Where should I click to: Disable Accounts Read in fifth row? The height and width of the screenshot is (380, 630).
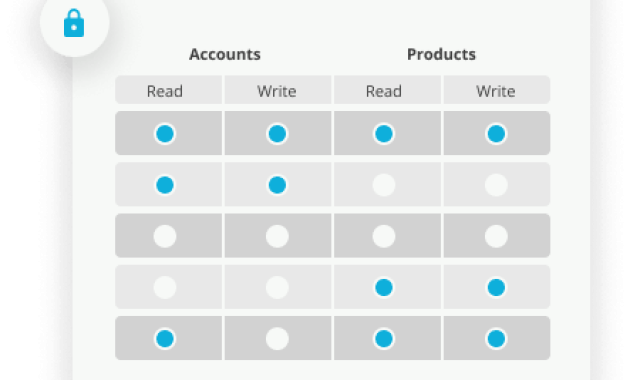(165, 339)
